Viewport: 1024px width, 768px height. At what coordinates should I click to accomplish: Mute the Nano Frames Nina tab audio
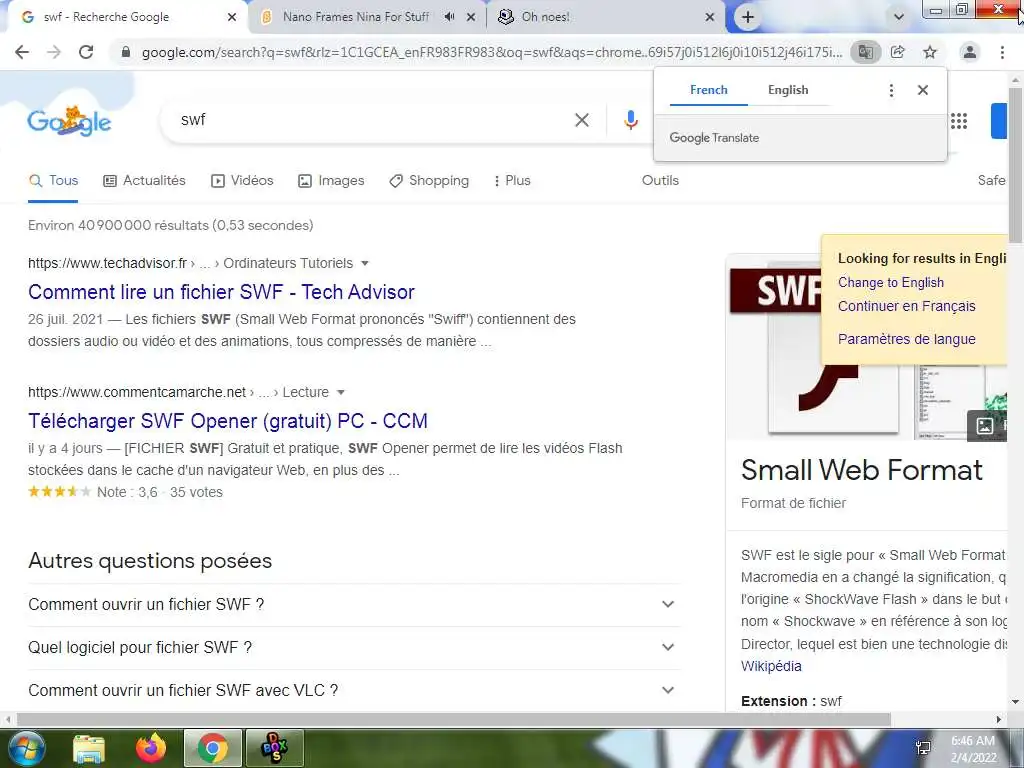coord(449,17)
